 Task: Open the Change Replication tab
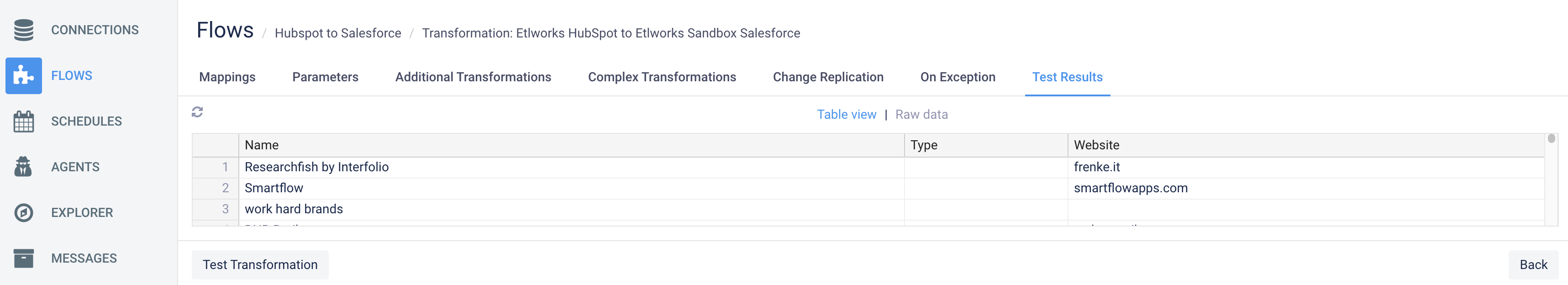(828, 77)
